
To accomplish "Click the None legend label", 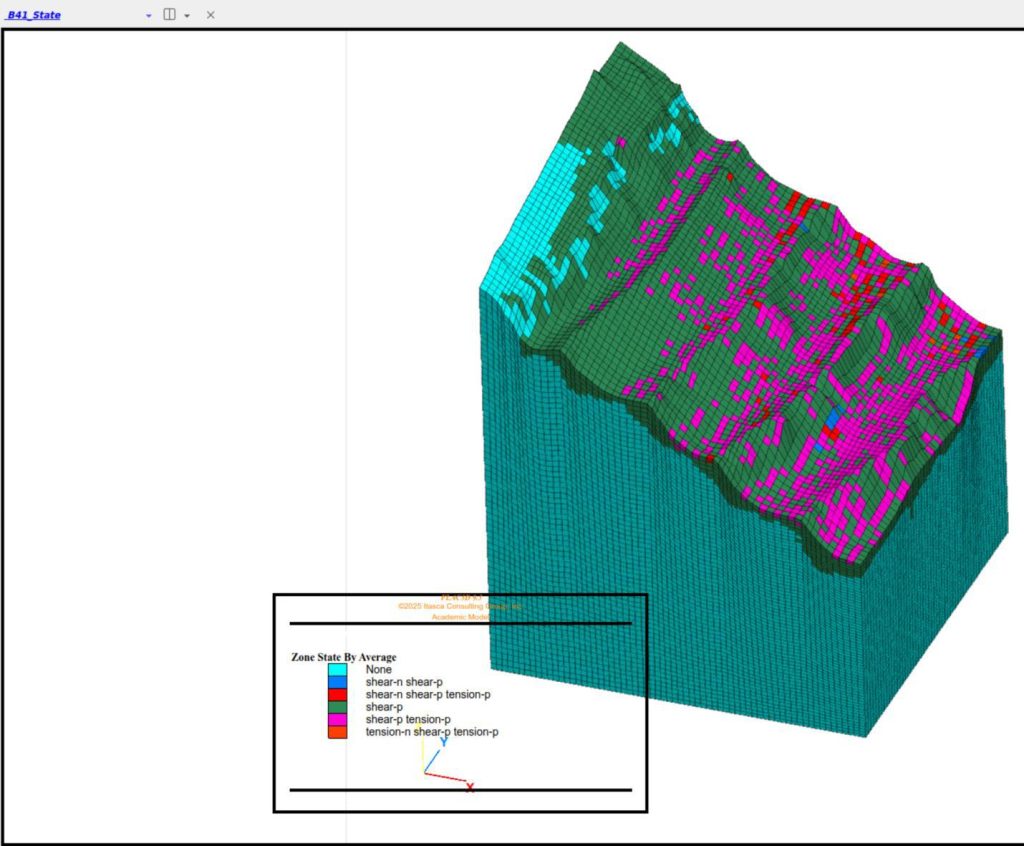I will click(378, 669).
